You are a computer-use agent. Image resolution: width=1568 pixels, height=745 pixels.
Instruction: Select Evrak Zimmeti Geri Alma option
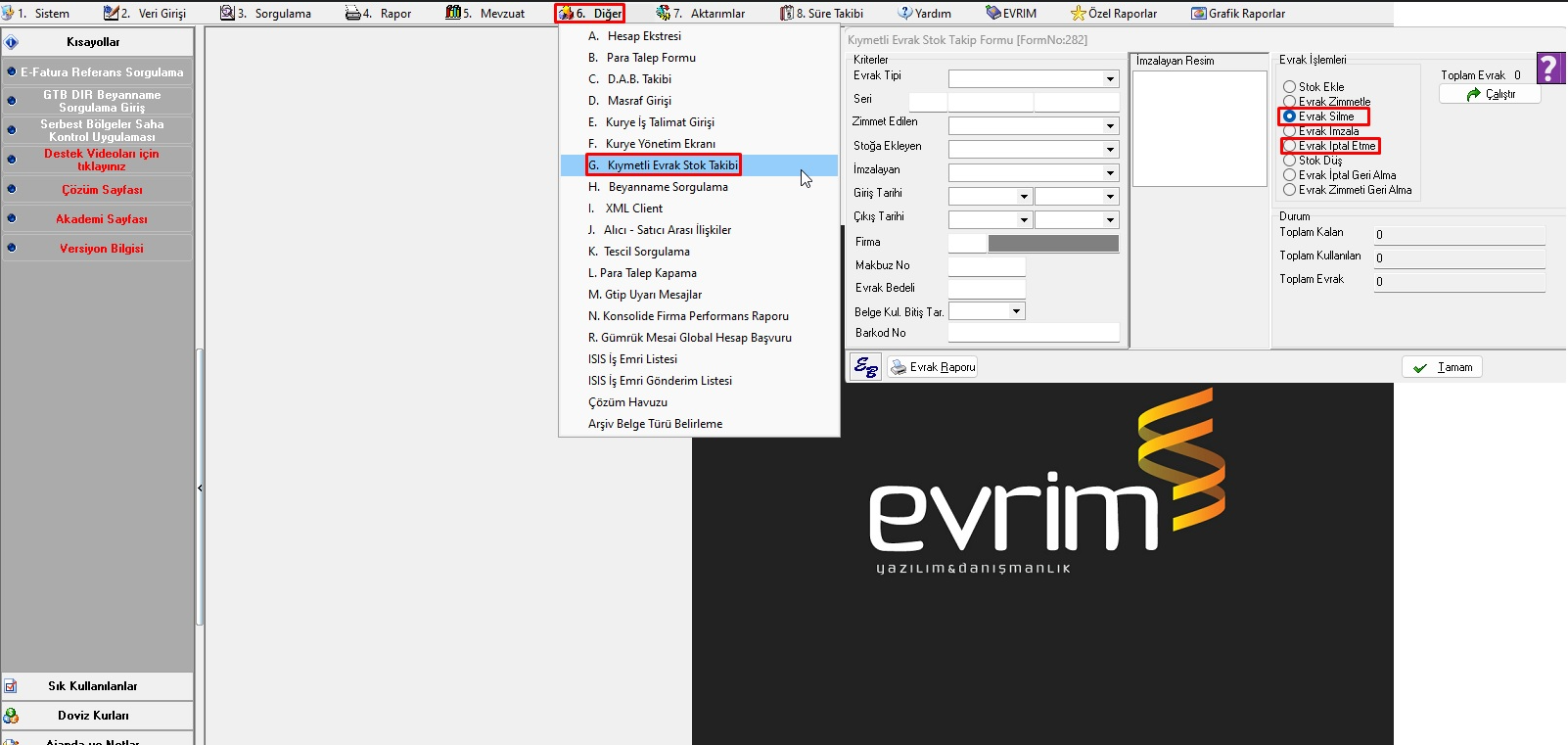[1289, 190]
